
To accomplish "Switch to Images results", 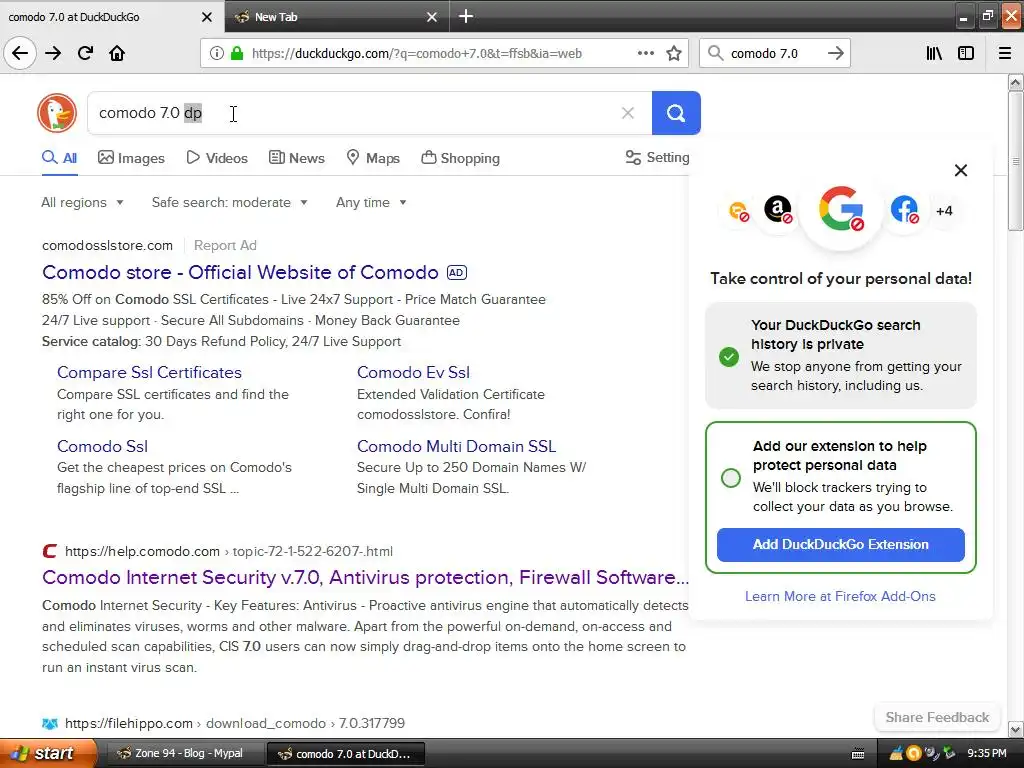I will click(x=131, y=158).
